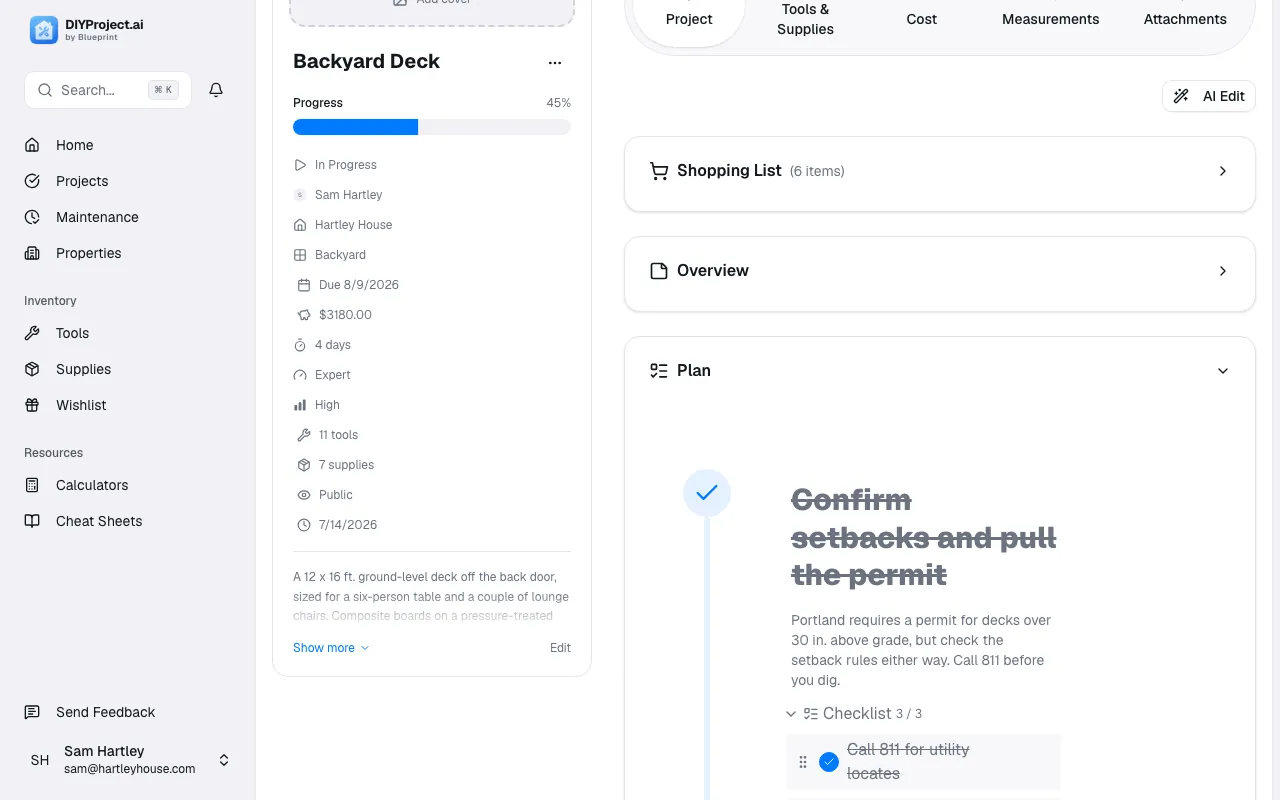Image resolution: width=1280 pixels, height=800 pixels.
Task: Click the 7/14/2026 date text
Action: tap(348, 525)
